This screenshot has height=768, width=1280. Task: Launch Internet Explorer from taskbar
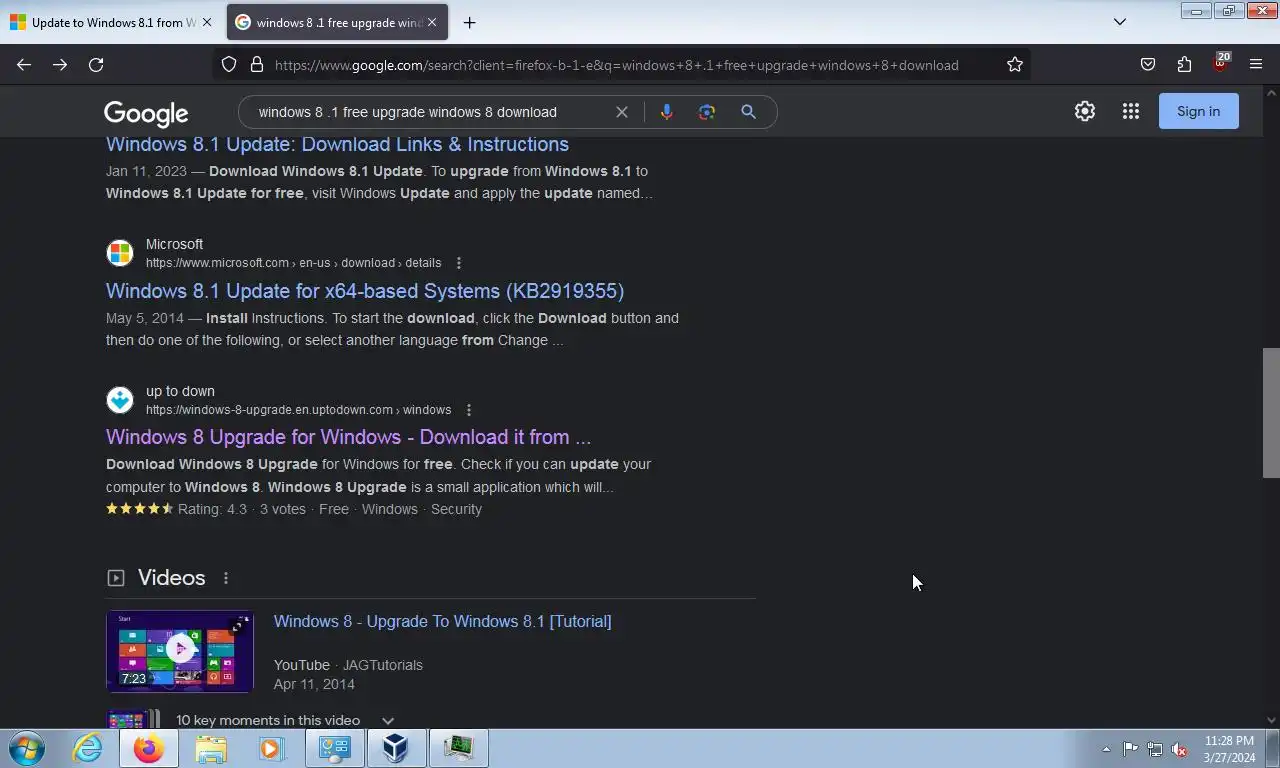87,748
